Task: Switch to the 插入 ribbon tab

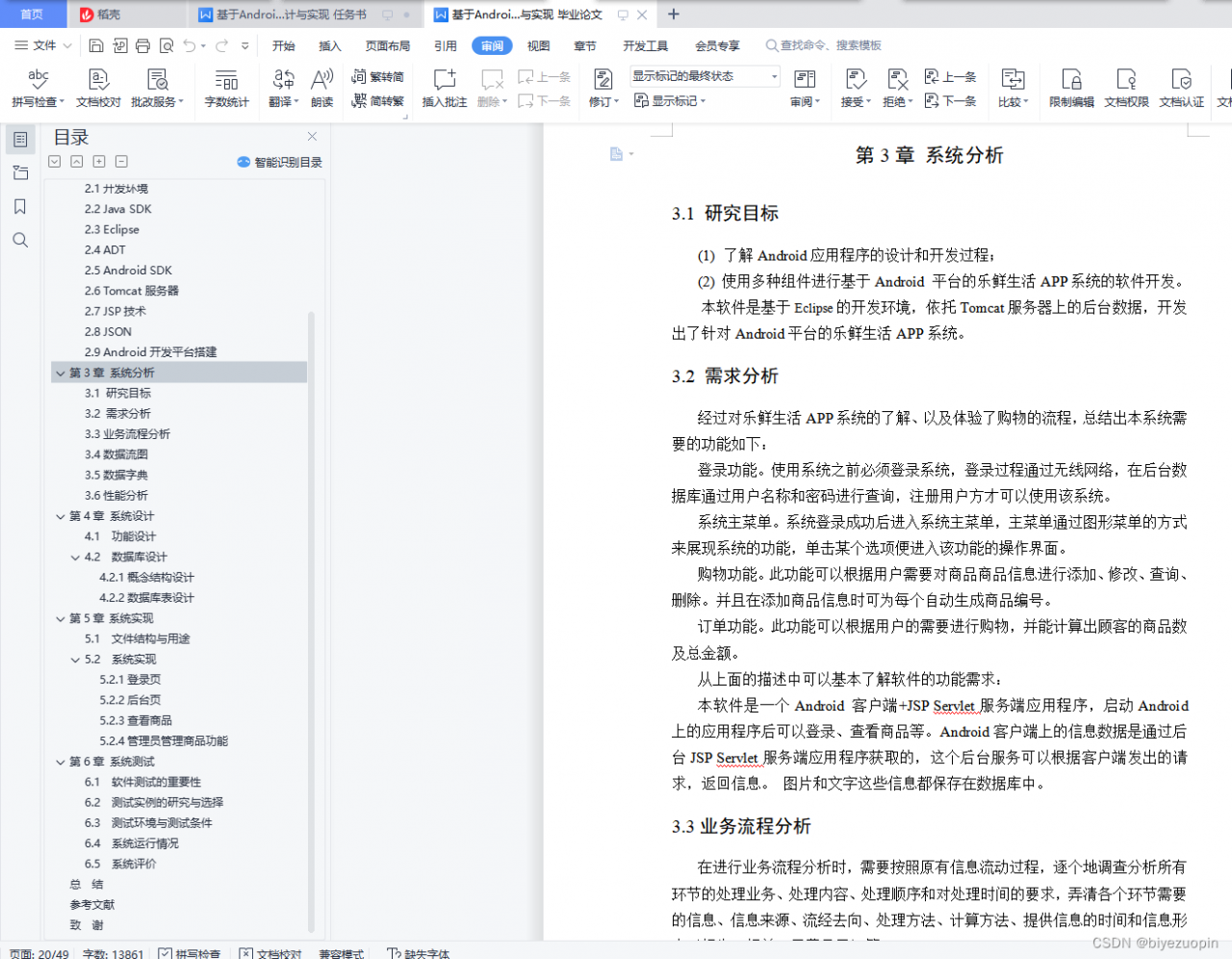Action: point(330,45)
